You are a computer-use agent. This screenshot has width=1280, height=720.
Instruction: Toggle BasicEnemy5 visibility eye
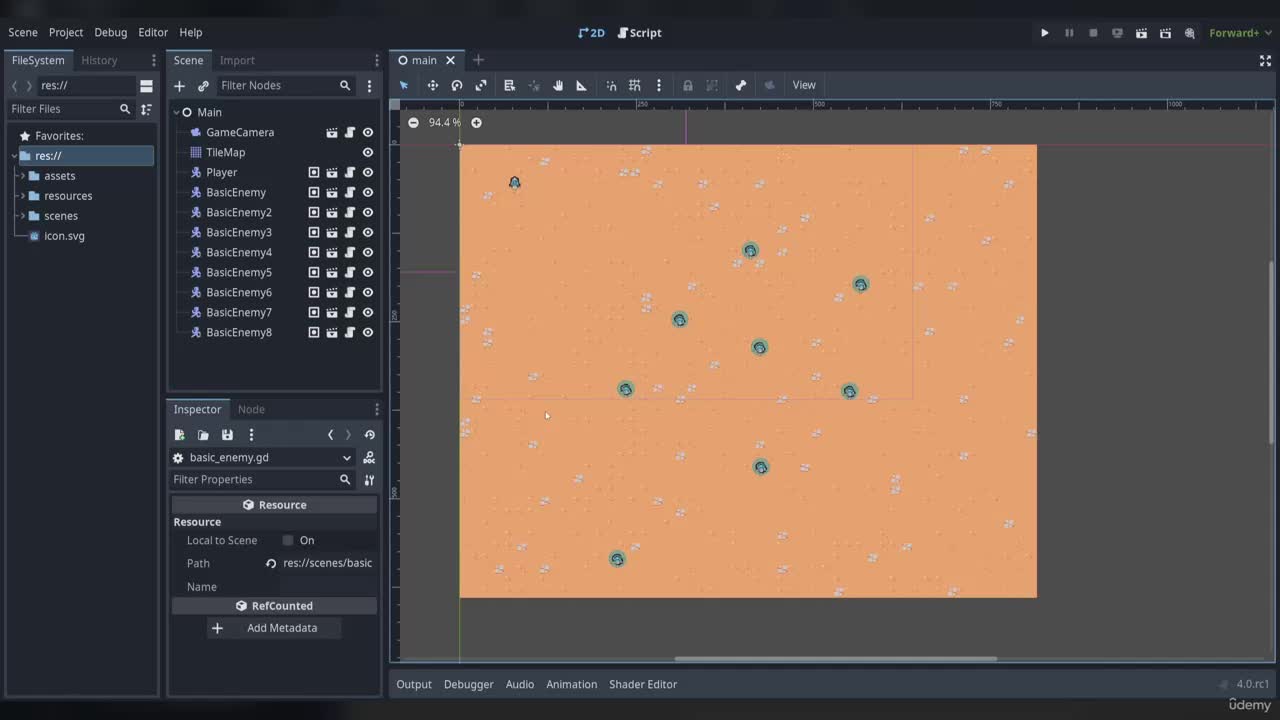tap(368, 272)
